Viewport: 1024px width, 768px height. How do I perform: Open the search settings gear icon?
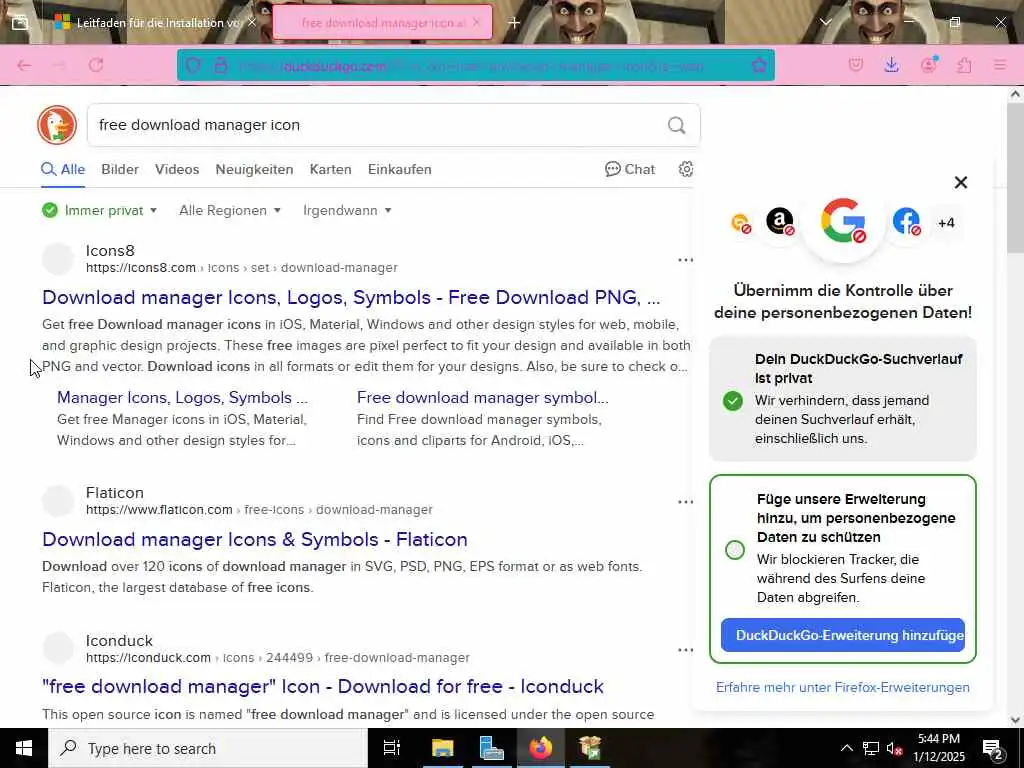pyautogui.click(x=685, y=169)
